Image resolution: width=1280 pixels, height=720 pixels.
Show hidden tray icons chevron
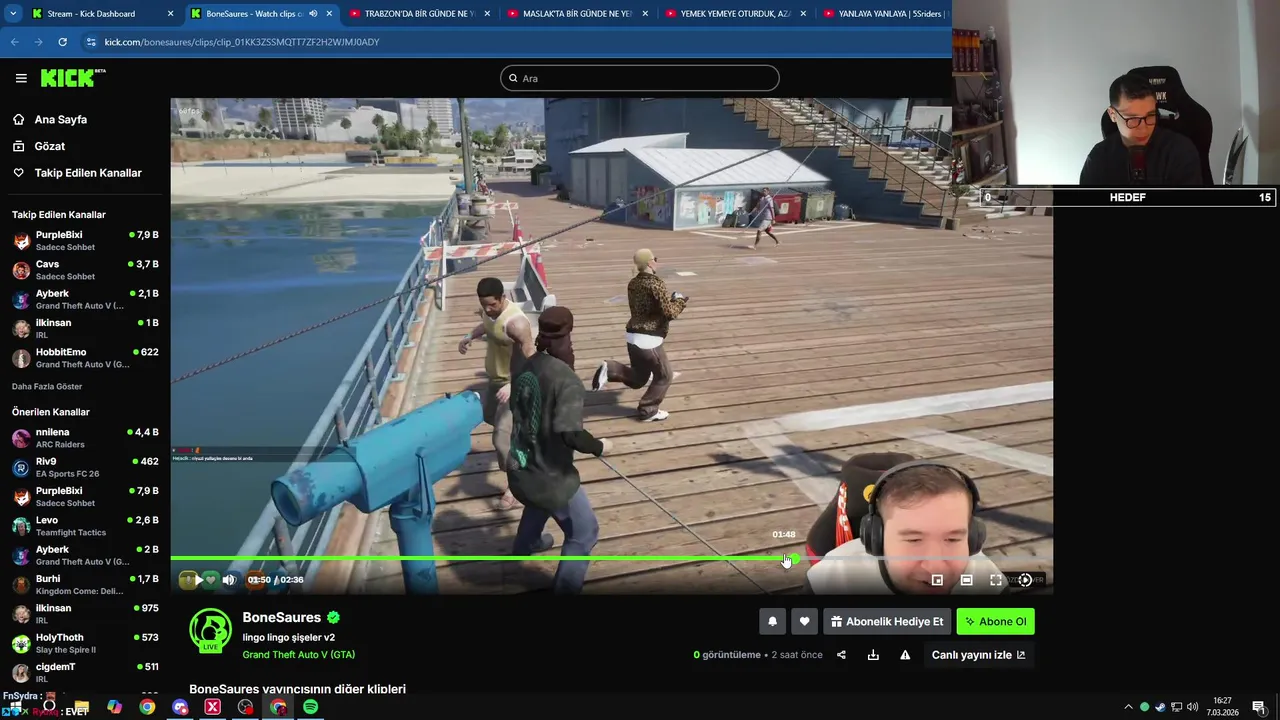tap(1128, 707)
